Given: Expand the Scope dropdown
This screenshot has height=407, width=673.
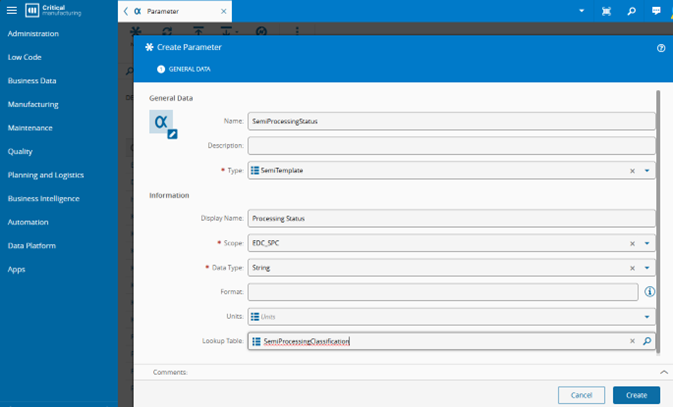Looking at the screenshot, I should click(647, 243).
